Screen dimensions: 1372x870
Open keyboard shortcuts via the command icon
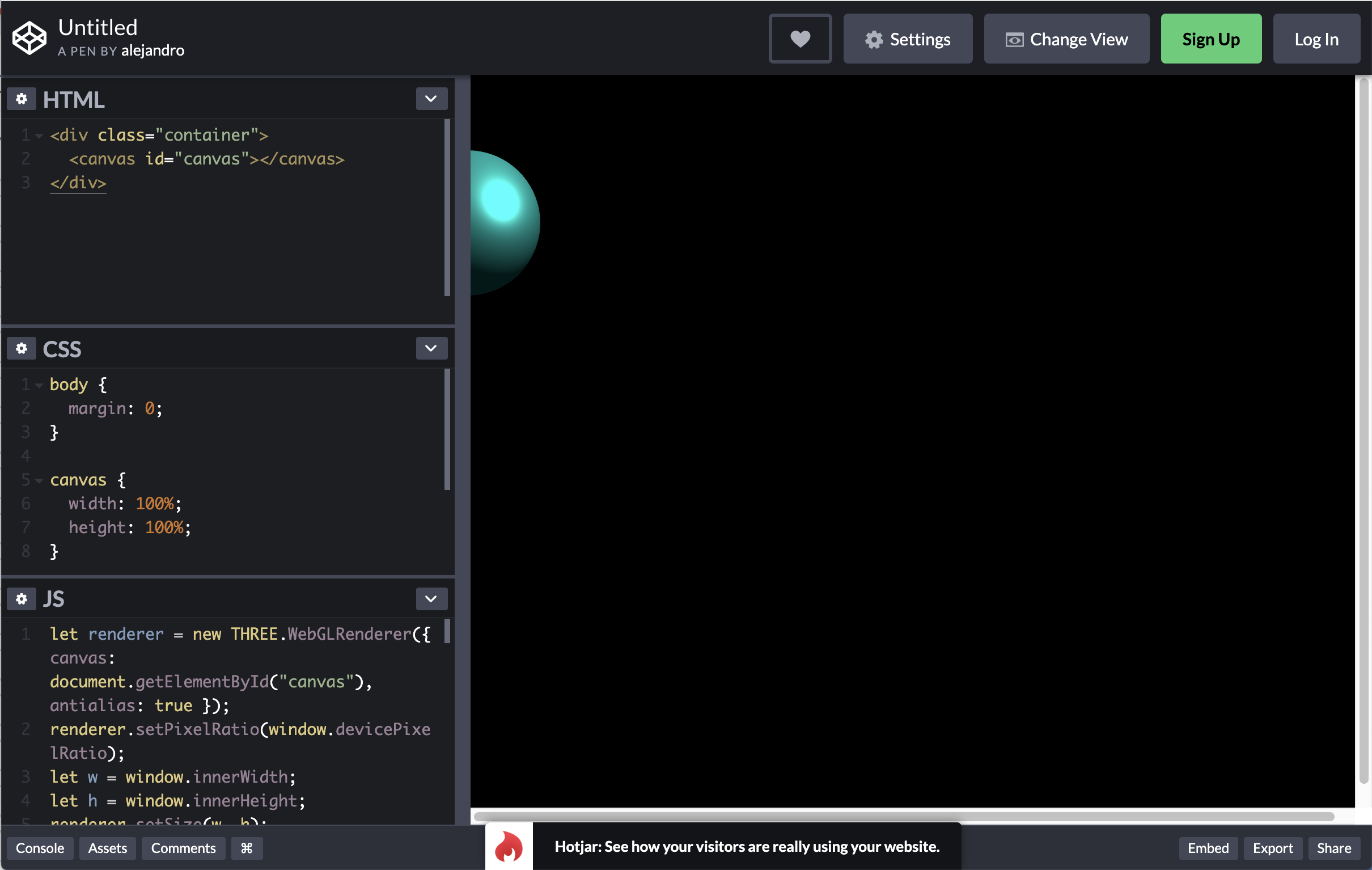tap(246, 848)
